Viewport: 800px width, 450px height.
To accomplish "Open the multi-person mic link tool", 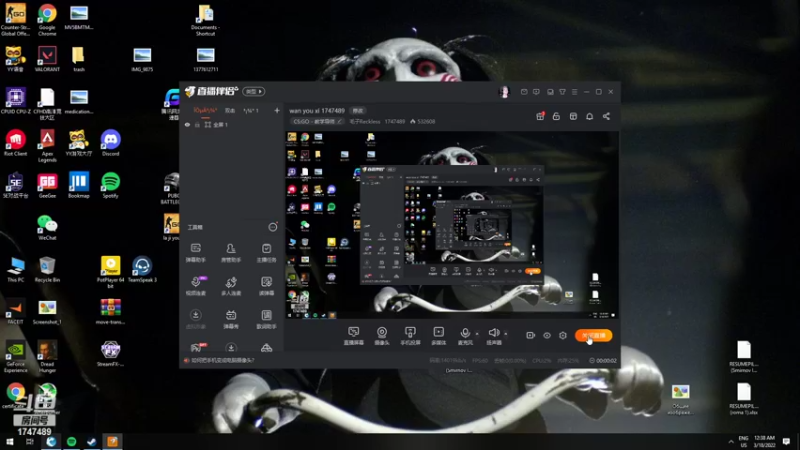I will coord(231,286).
